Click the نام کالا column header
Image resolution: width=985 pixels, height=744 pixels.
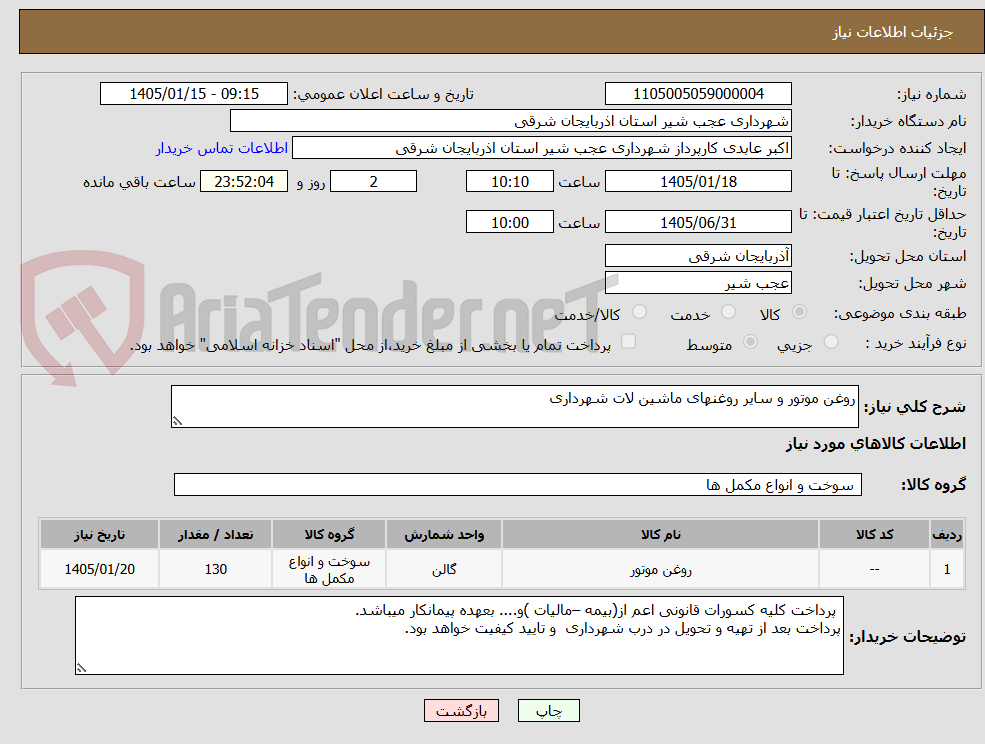click(660, 534)
